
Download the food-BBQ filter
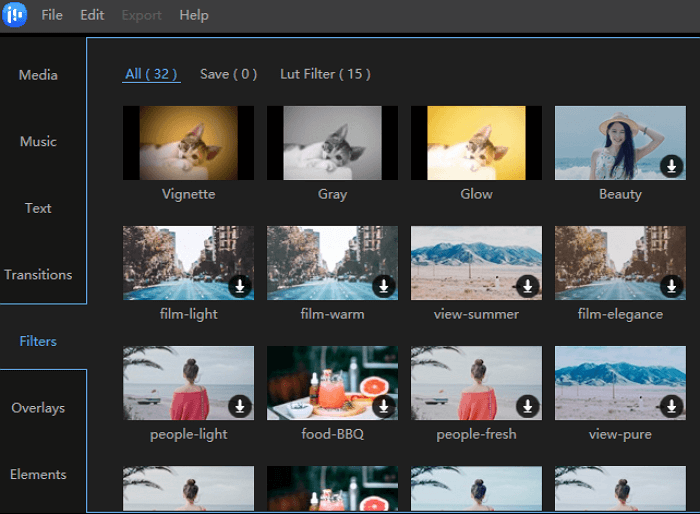[x=384, y=406]
